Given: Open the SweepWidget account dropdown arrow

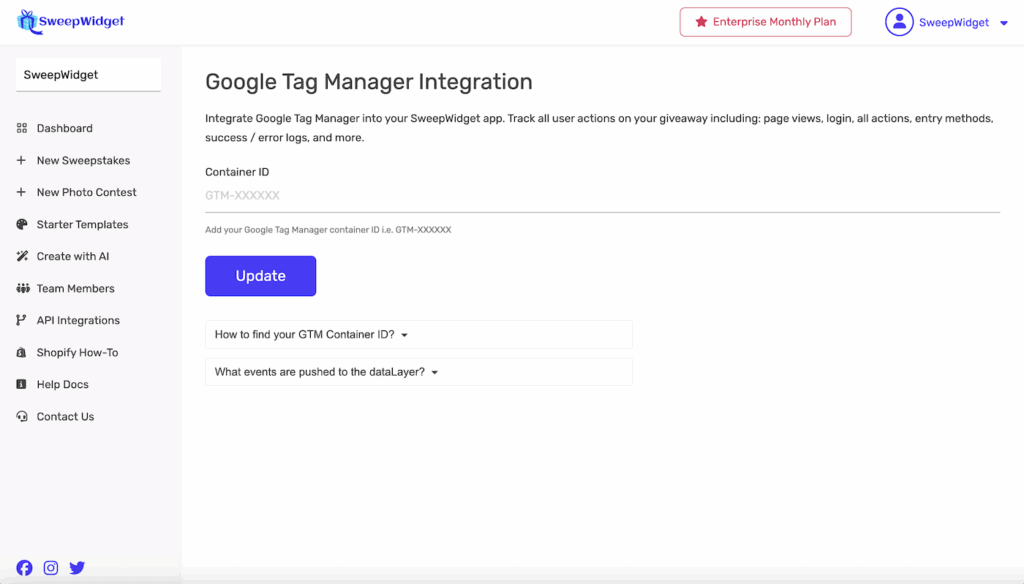Looking at the screenshot, I should [x=1004, y=23].
